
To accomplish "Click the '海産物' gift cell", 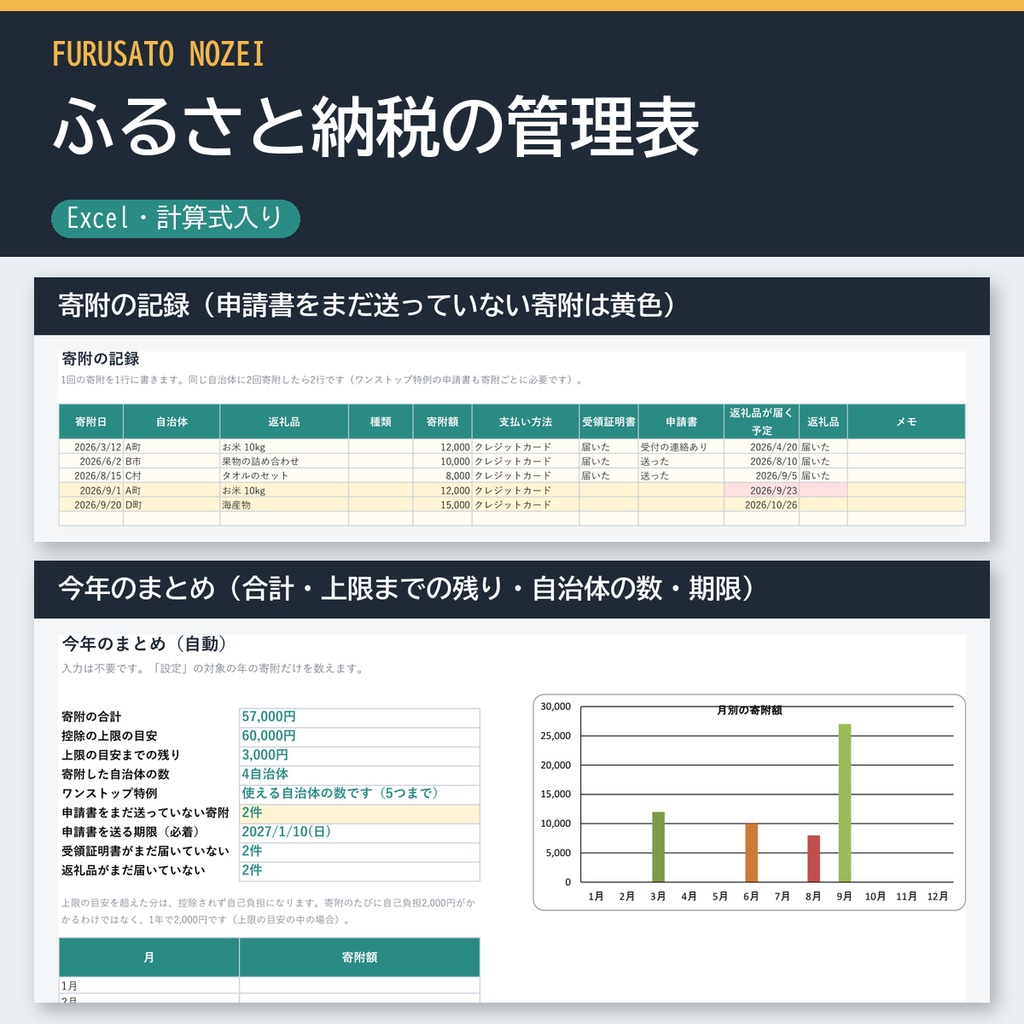I will (284, 505).
